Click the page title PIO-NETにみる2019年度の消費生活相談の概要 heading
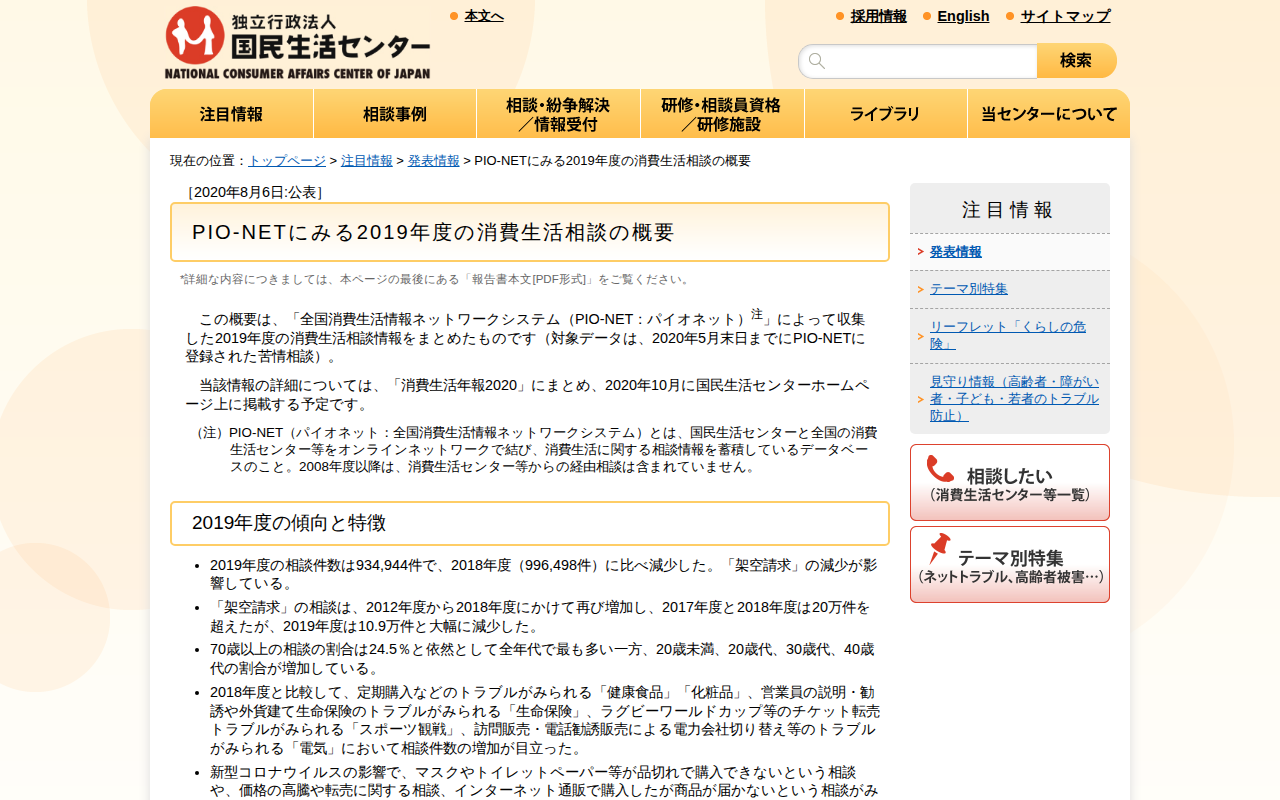The width and height of the screenshot is (1280, 800). (530, 232)
